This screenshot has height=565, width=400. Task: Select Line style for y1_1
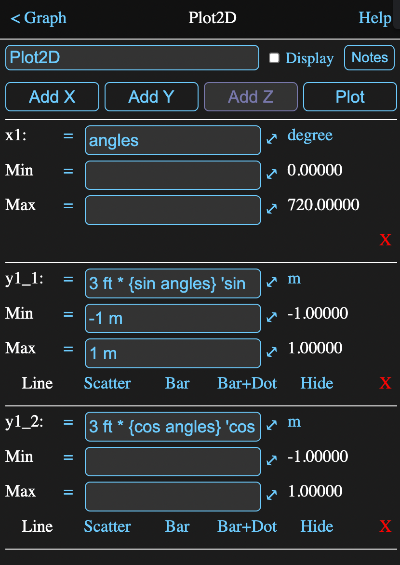pos(37,383)
